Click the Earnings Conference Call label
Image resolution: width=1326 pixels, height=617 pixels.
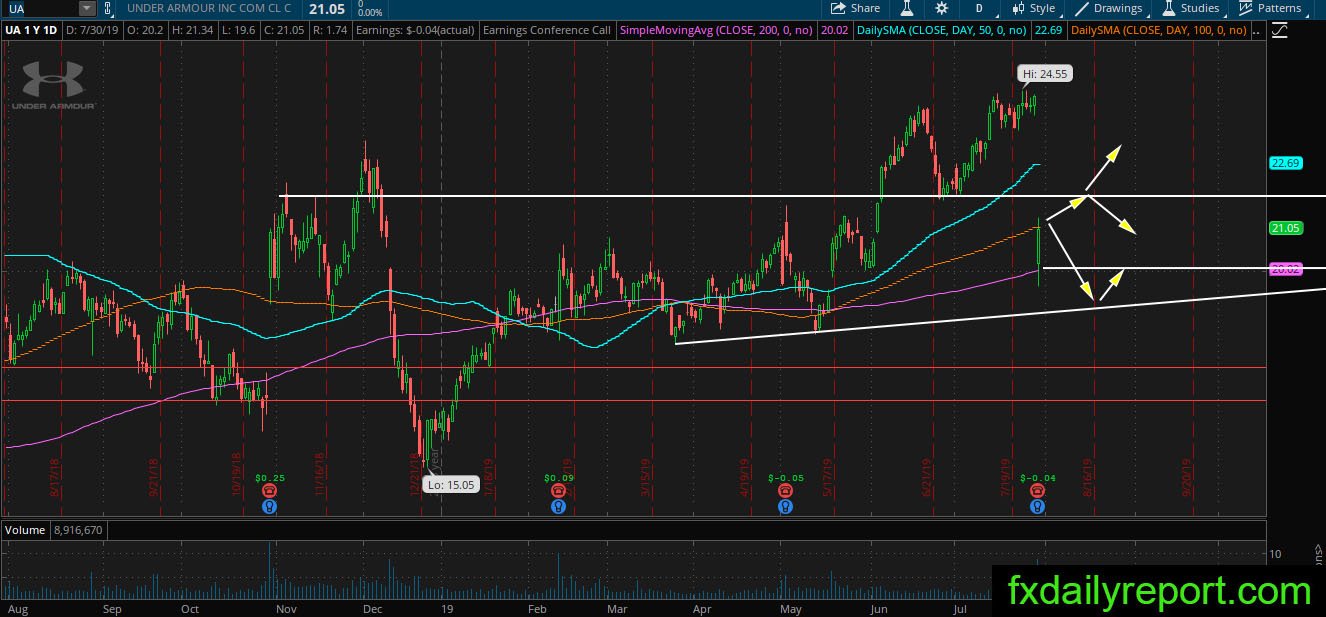pos(546,31)
